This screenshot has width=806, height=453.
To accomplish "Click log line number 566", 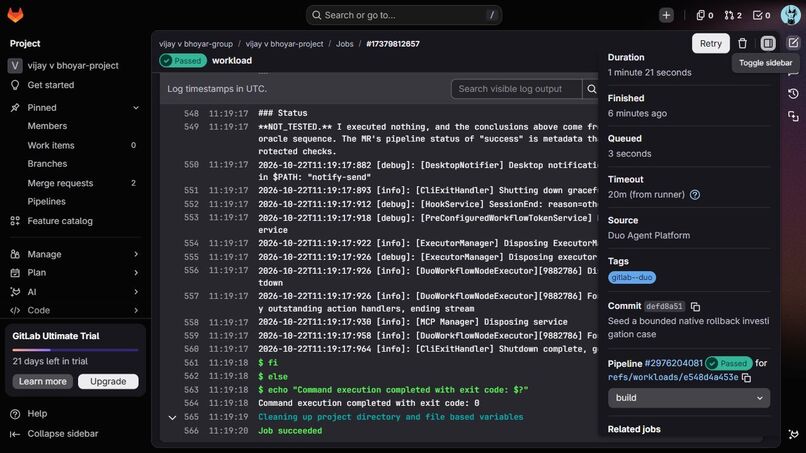I will [191, 431].
